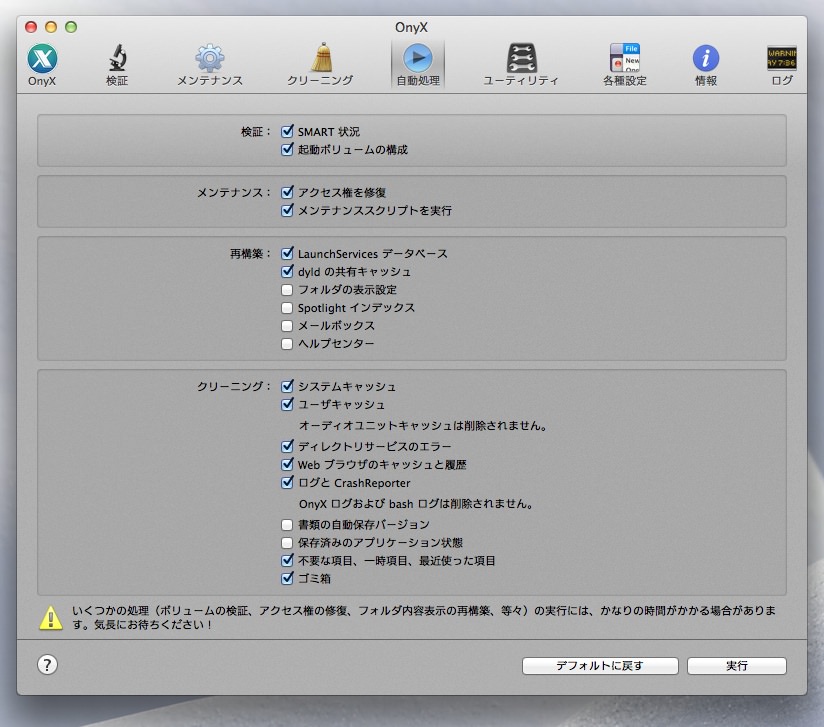Image resolution: width=824 pixels, height=727 pixels.
Task: Select the 自動処理 play toolbar icon
Action: tap(418, 65)
